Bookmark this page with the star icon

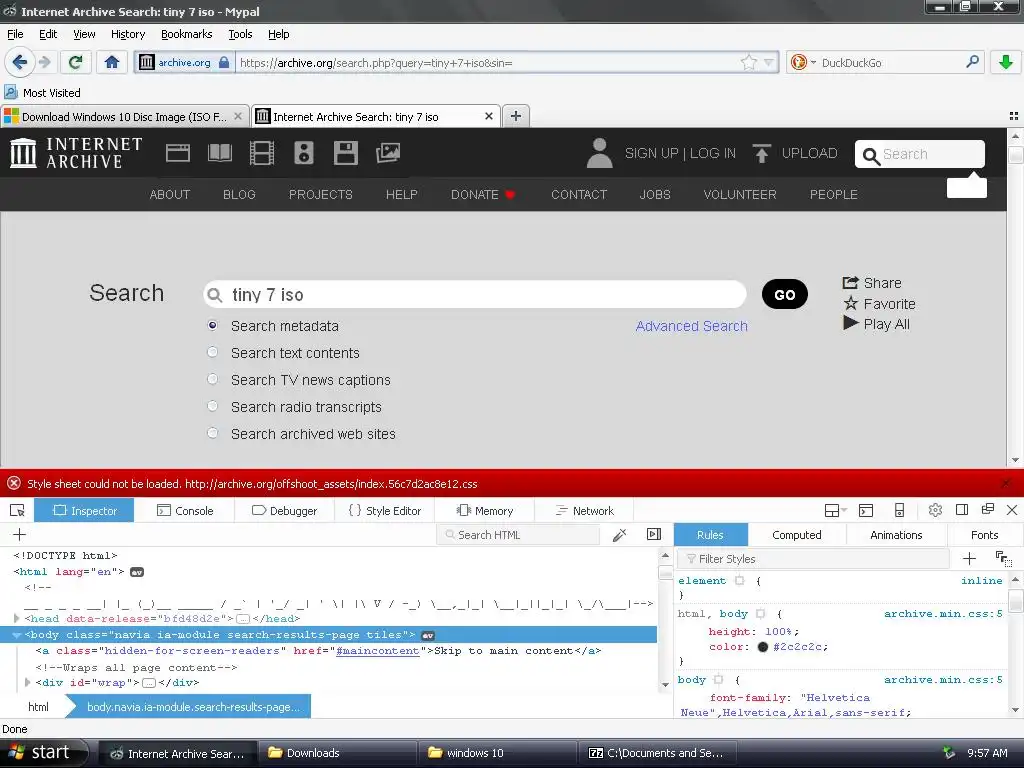click(x=748, y=63)
